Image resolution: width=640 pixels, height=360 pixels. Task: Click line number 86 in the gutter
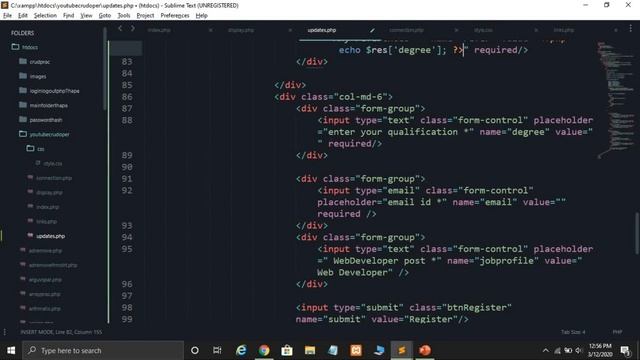[127, 97]
